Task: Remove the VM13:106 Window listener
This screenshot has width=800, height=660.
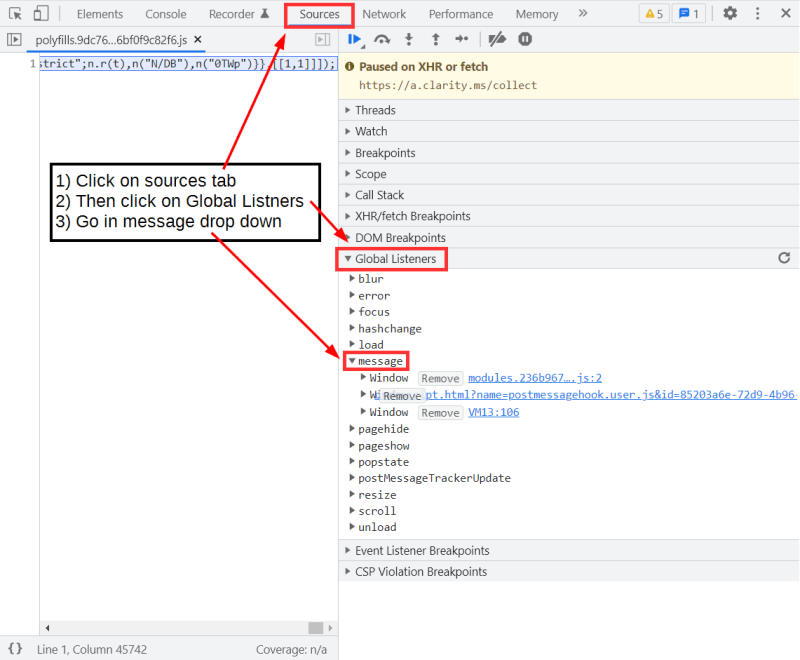Action: point(440,413)
